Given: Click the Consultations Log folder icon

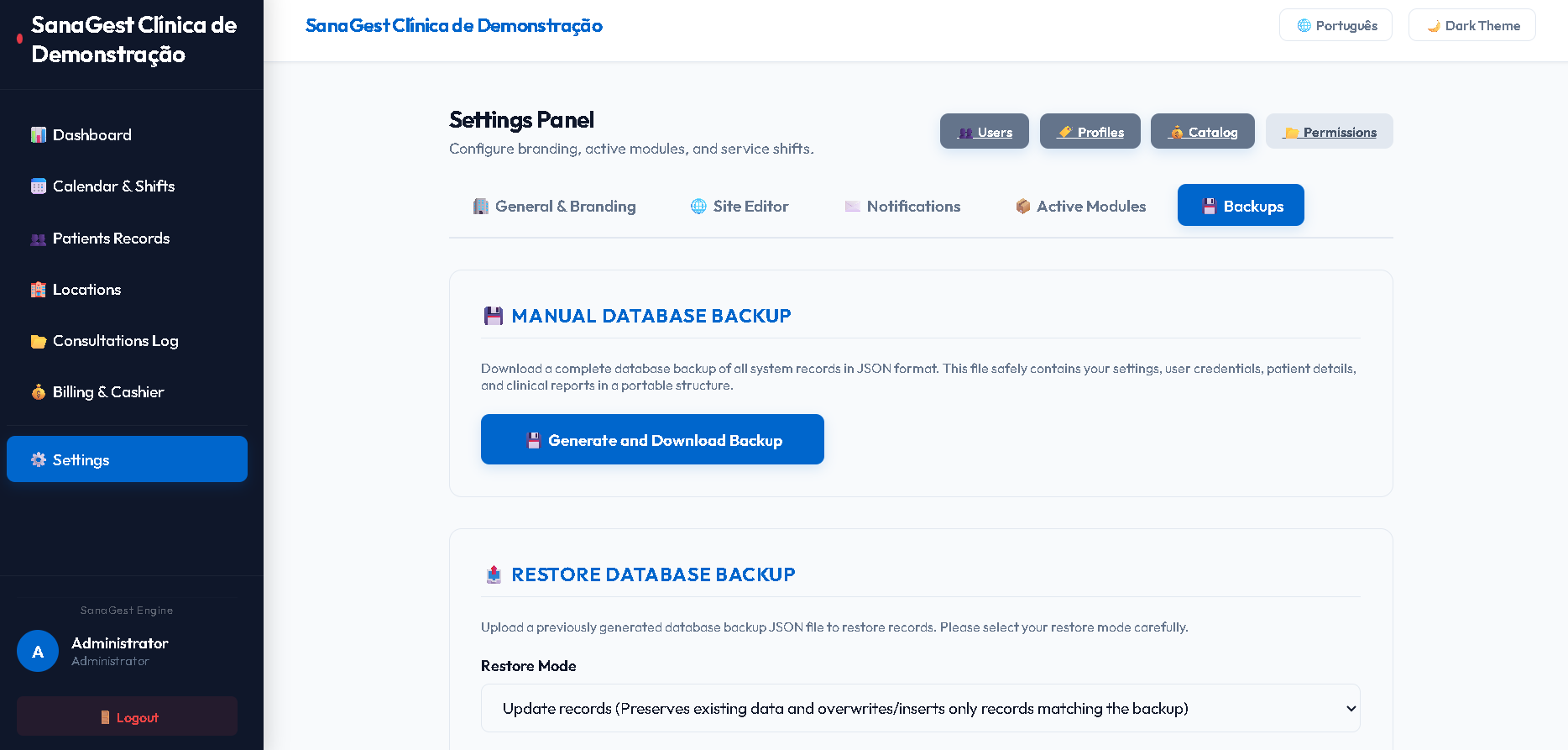Looking at the screenshot, I should 39,341.
